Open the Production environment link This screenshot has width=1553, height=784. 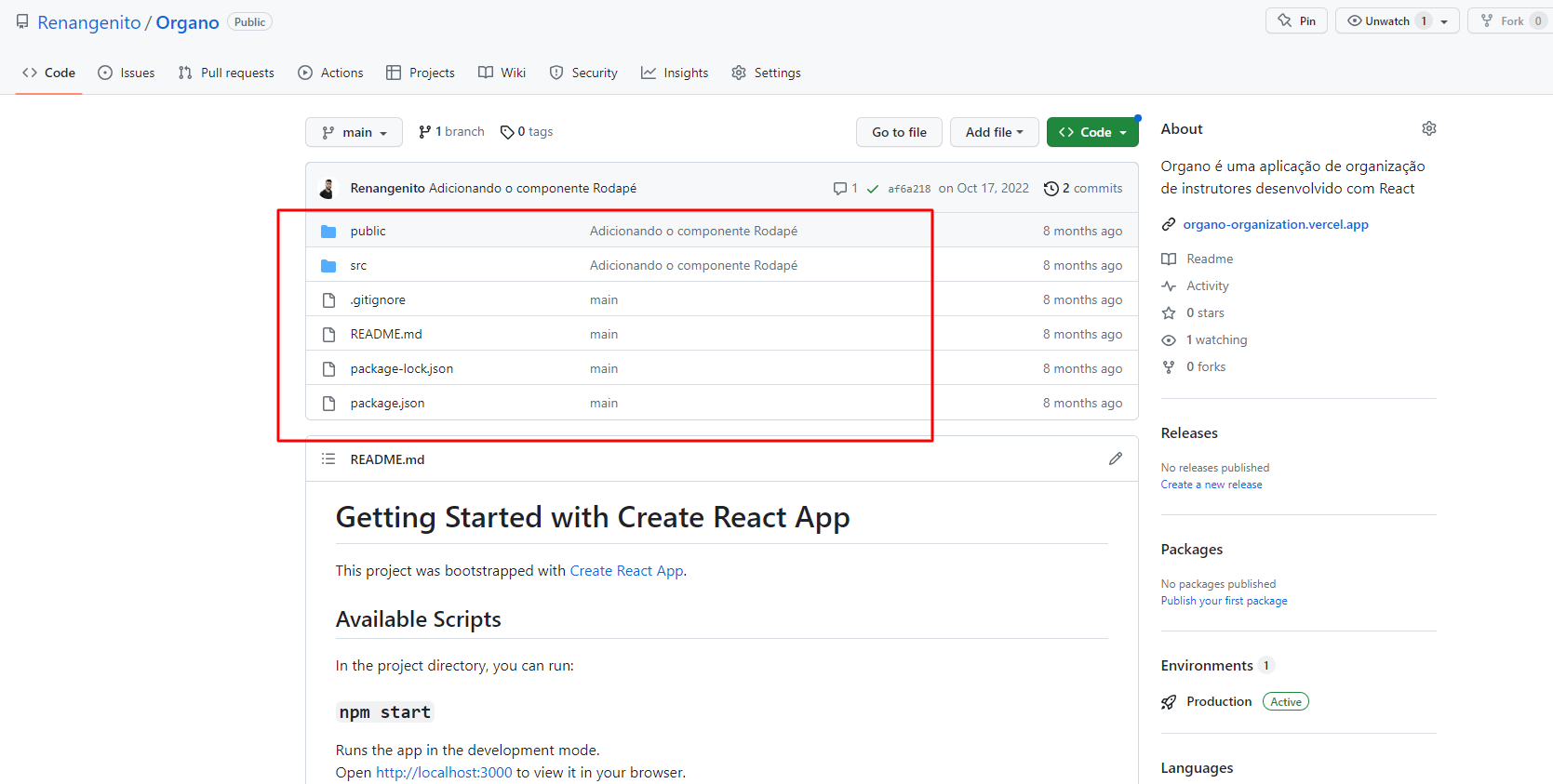[x=1219, y=701]
